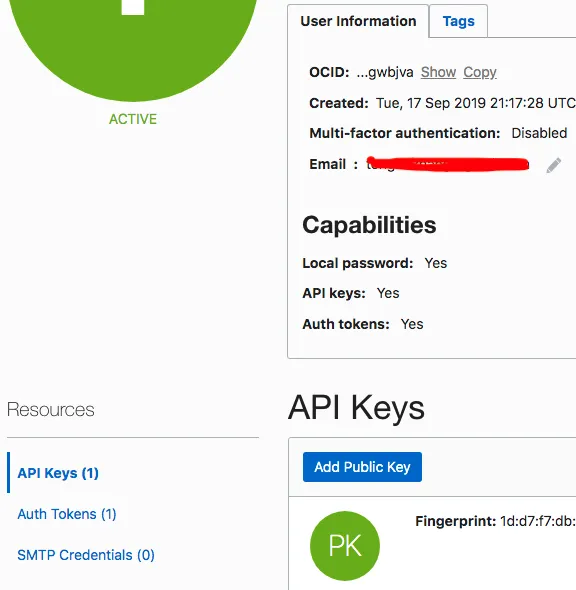Screen dimensions: 576x590
Task: Click the API keys Yes value
Action: click(x=388, y=293)
